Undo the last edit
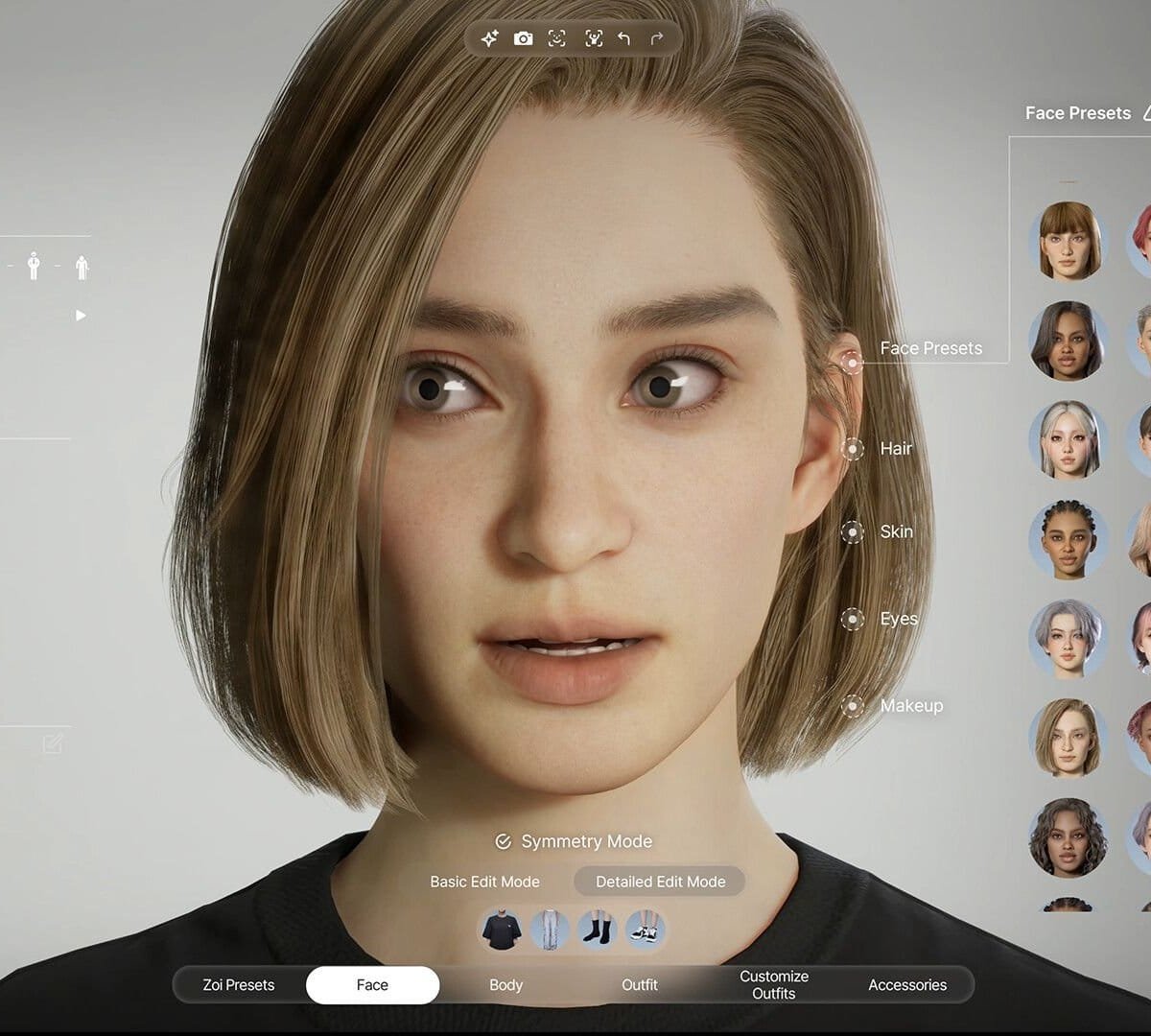Viewport: 1151px width, 1036px height. pyautogui.click(x=624, y=38)
